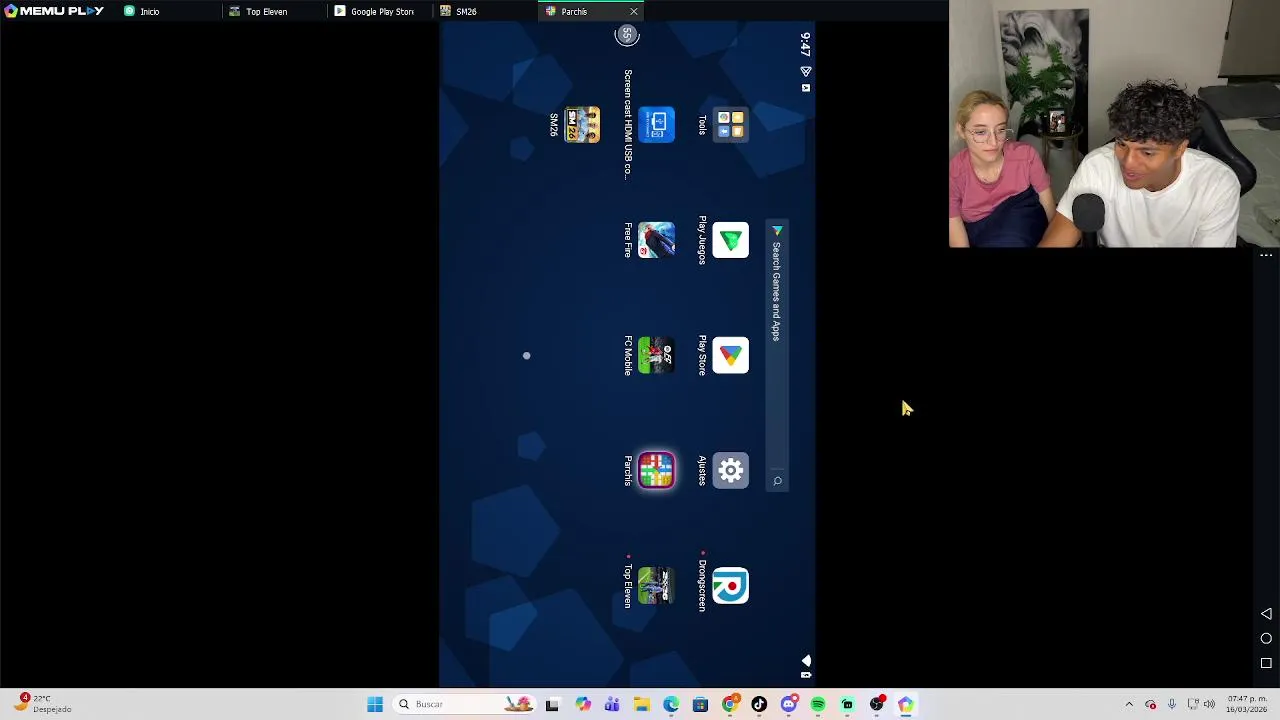This screenshot has height=720, width=1280.
Task: Open the weather widget showing 22°C
Action: [43, 704]
